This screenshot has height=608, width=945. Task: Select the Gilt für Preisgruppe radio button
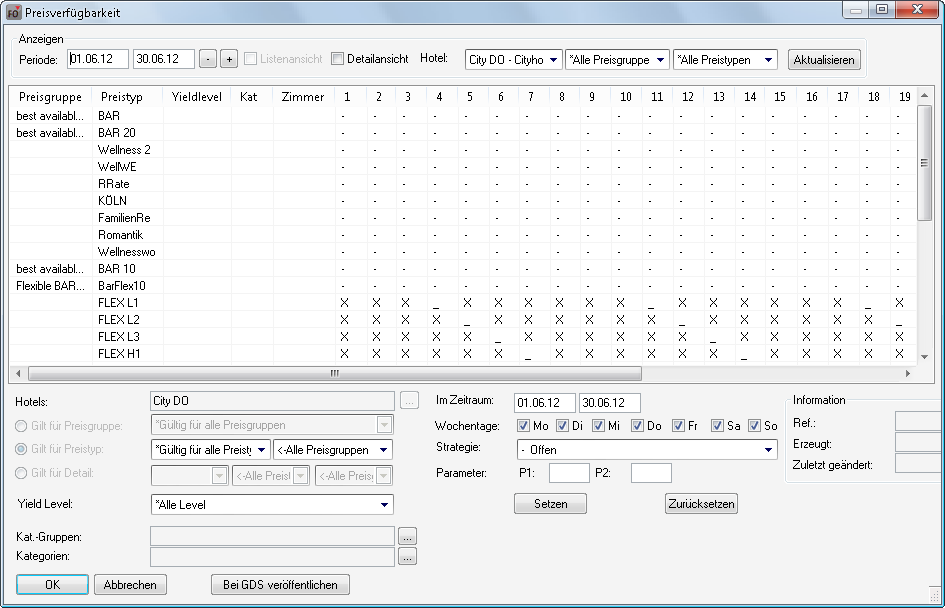[x=21, y=426]
